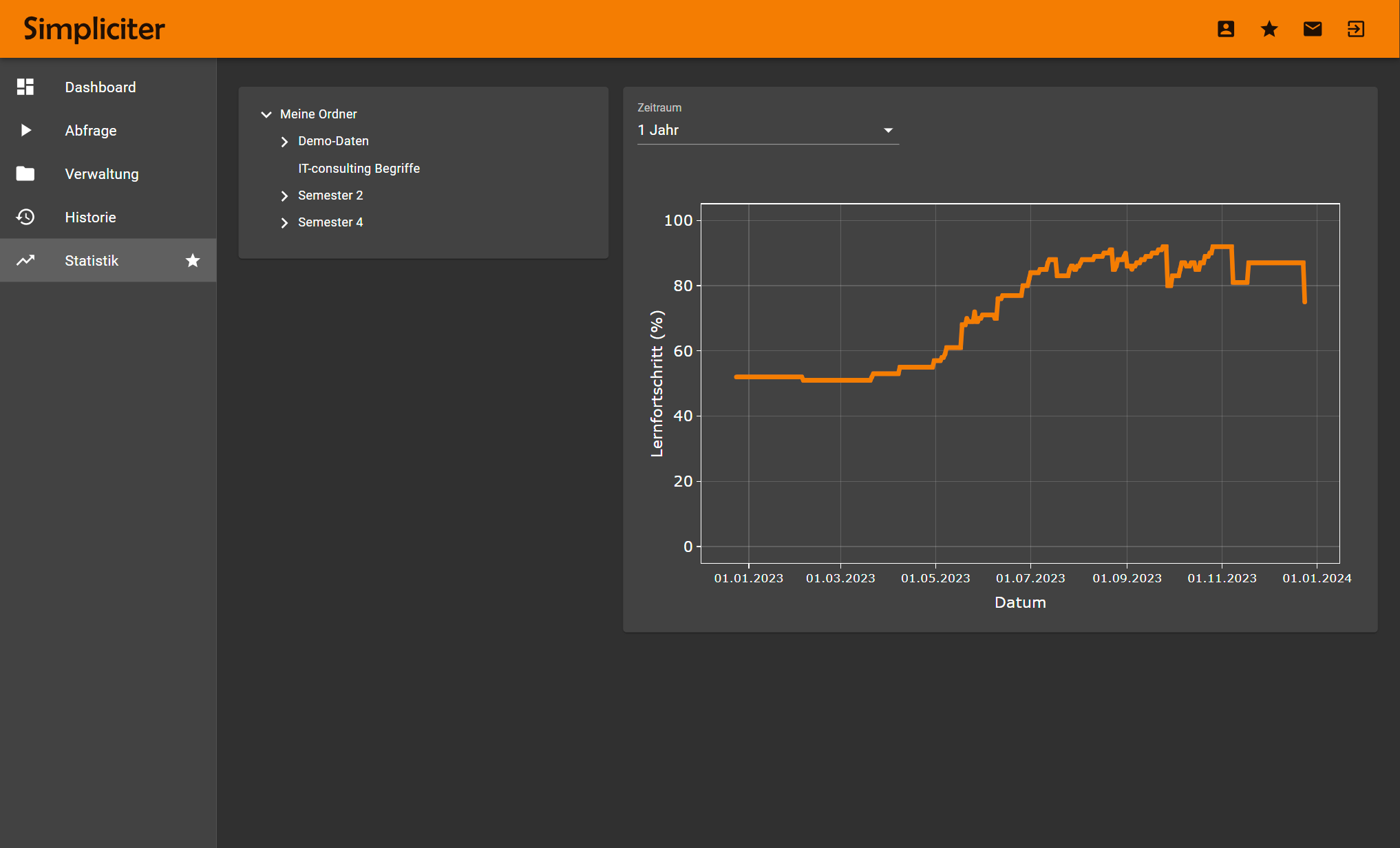Click the orange line's final drop point
Screen dimensions: 1400x848
click(1304, 301)
